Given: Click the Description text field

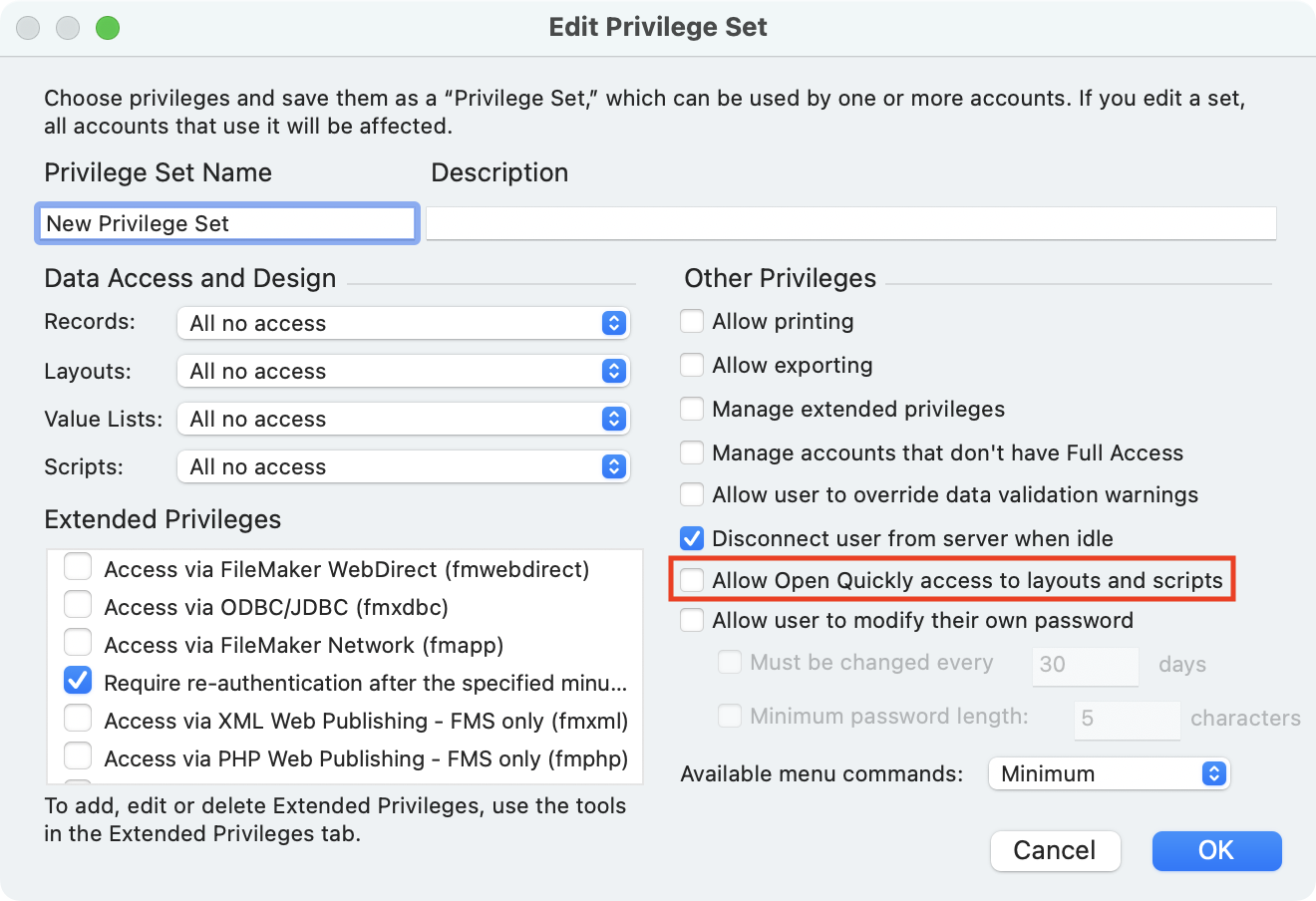Looking at the screenshot, I should pos(850,223).
